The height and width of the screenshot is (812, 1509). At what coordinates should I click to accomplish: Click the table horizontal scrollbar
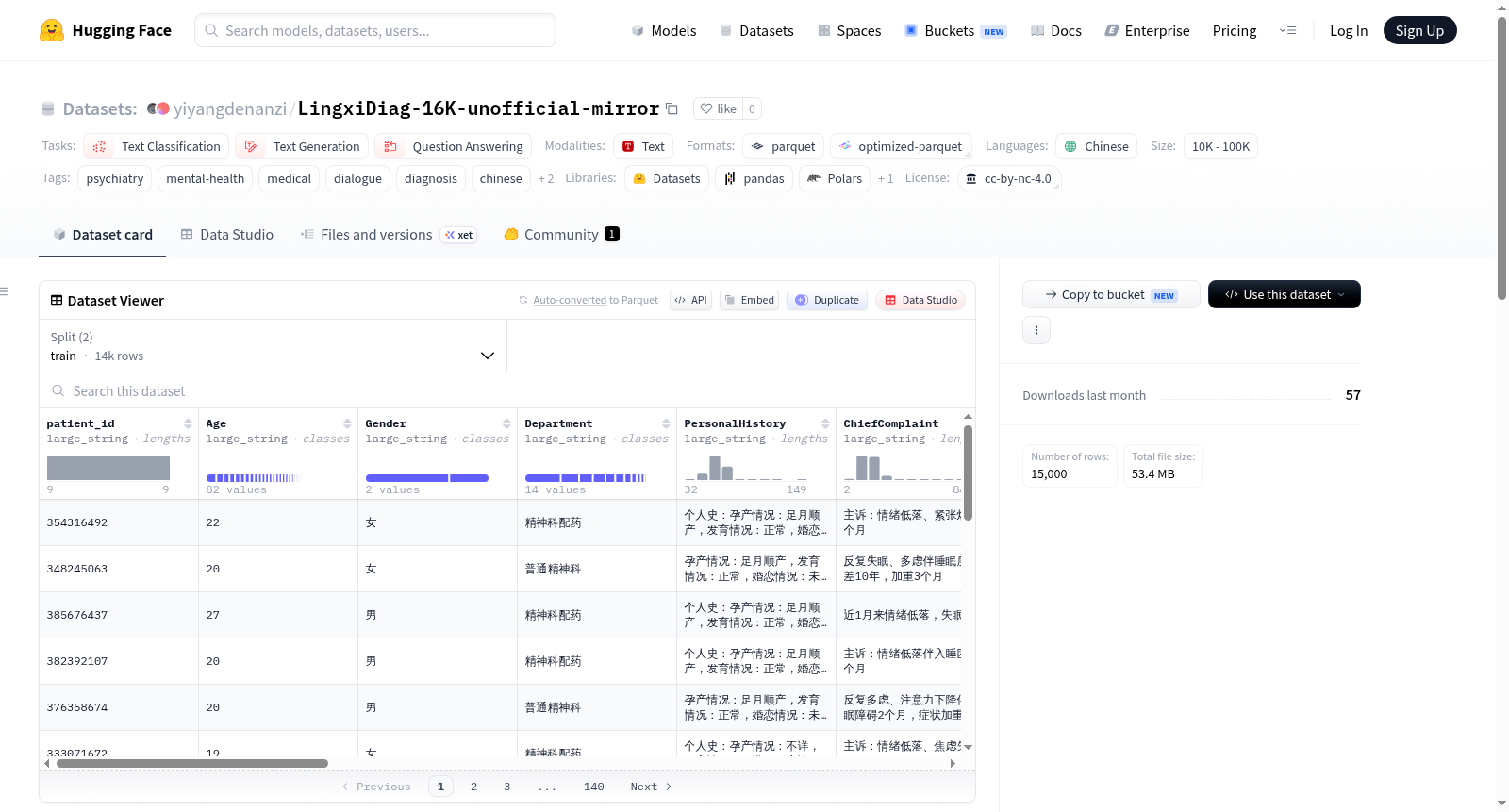pos(192,764)
